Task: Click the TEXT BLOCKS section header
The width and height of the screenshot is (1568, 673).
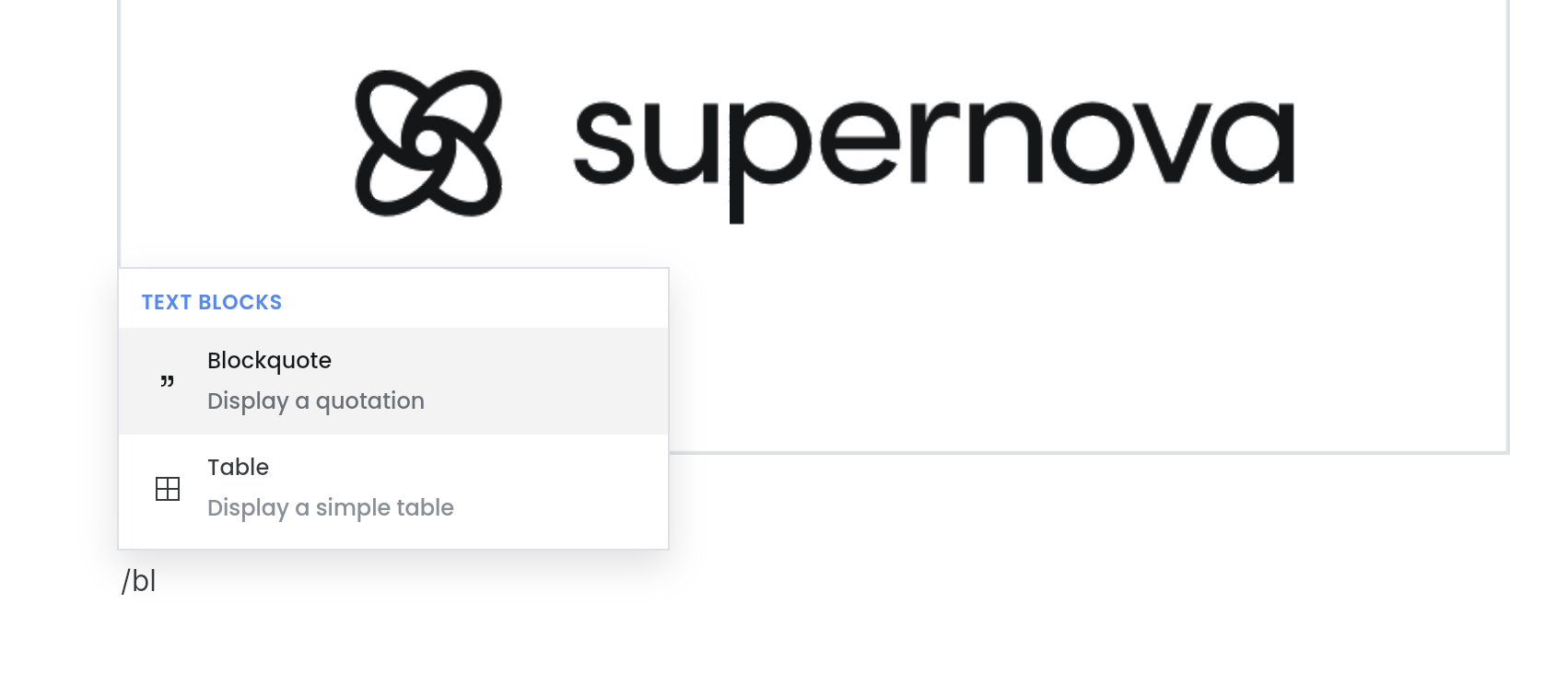Action: coord(212,302)
